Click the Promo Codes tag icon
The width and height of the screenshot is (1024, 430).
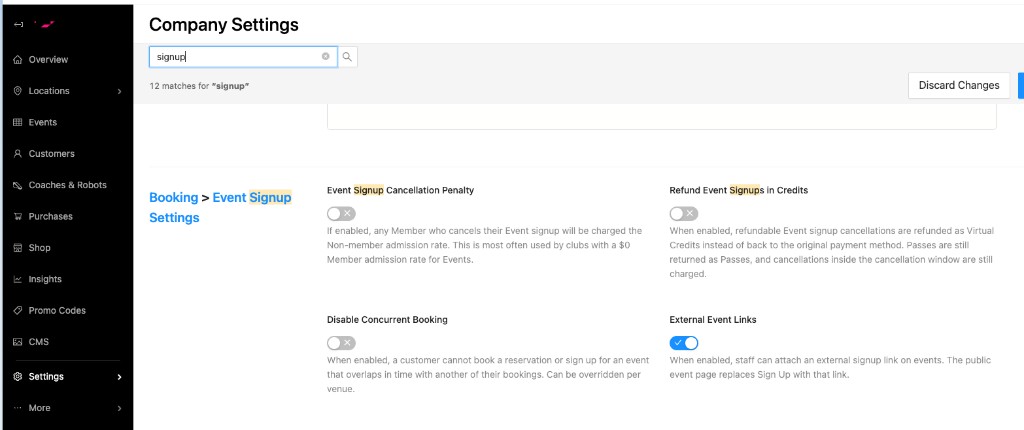[18, 310]
